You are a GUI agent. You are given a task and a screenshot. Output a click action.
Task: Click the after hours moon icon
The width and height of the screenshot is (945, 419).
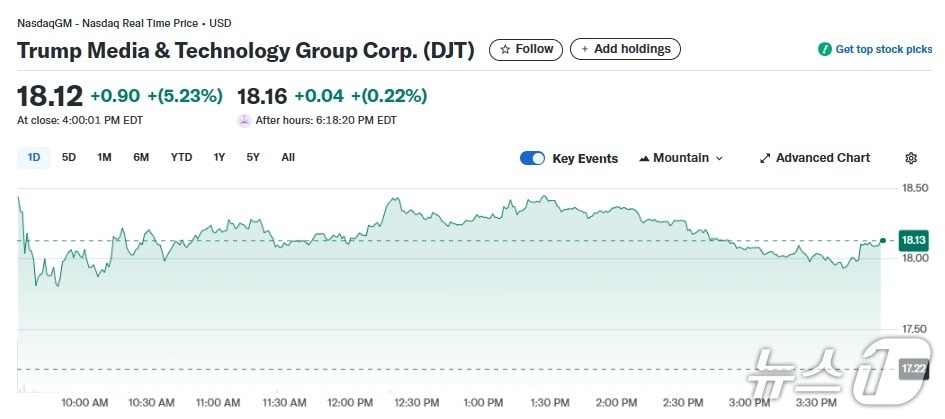244,120
